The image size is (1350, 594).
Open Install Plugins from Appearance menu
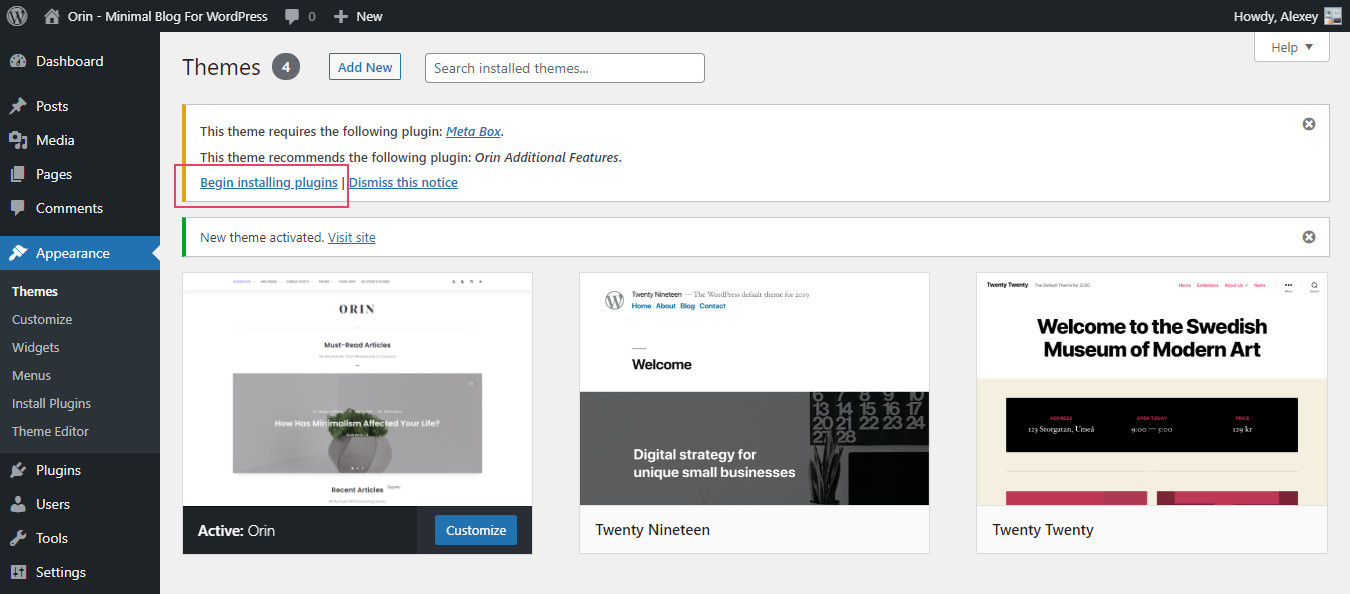pos(52,403)
